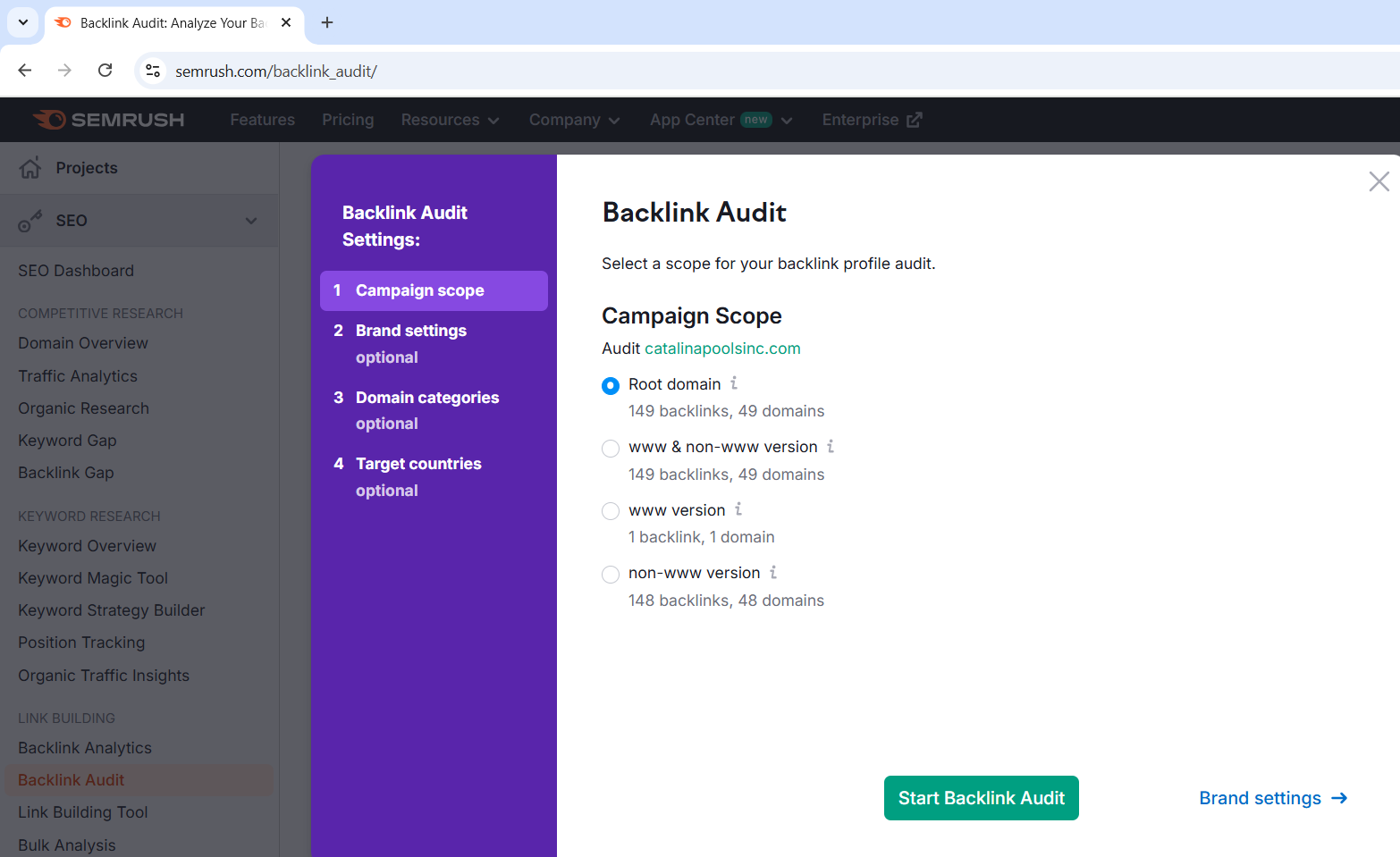Image resolution: width=1400 pixels, height=857 pixels.
Task: Open Traffic Analytics in sidebar
Action: [78, 376]
